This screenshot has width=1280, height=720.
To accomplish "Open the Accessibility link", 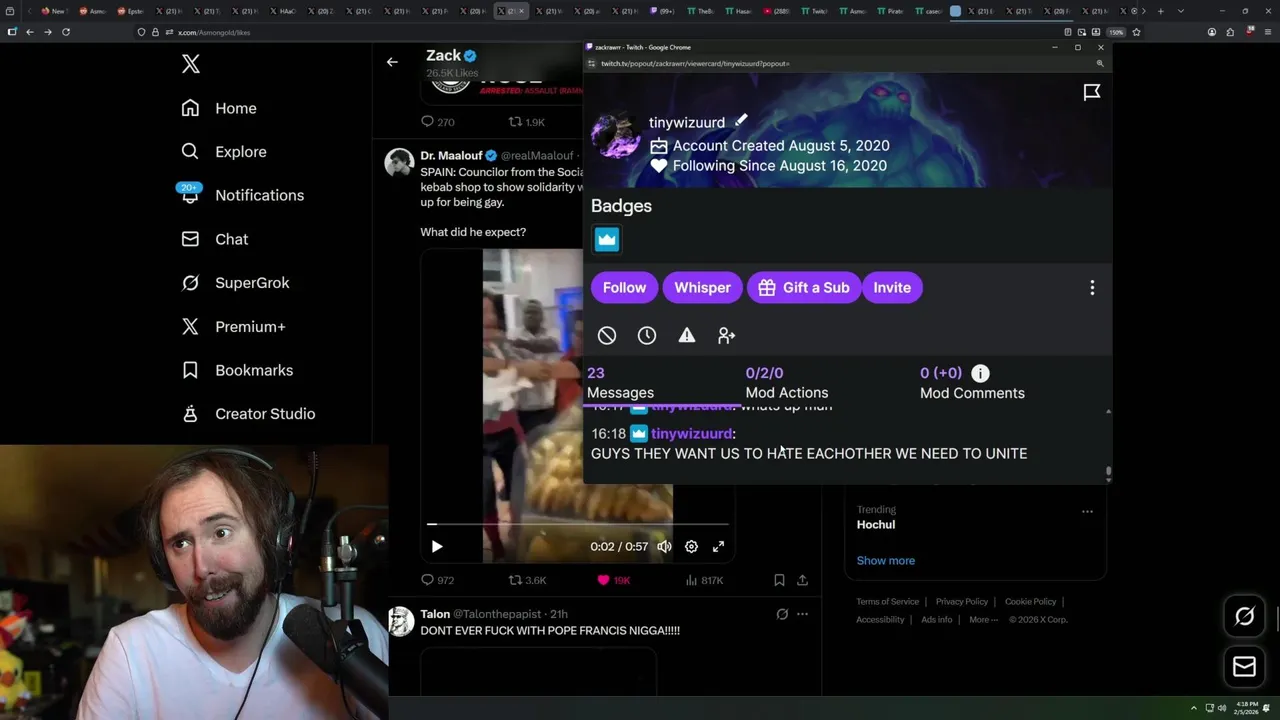I will (x=880, y=620).
